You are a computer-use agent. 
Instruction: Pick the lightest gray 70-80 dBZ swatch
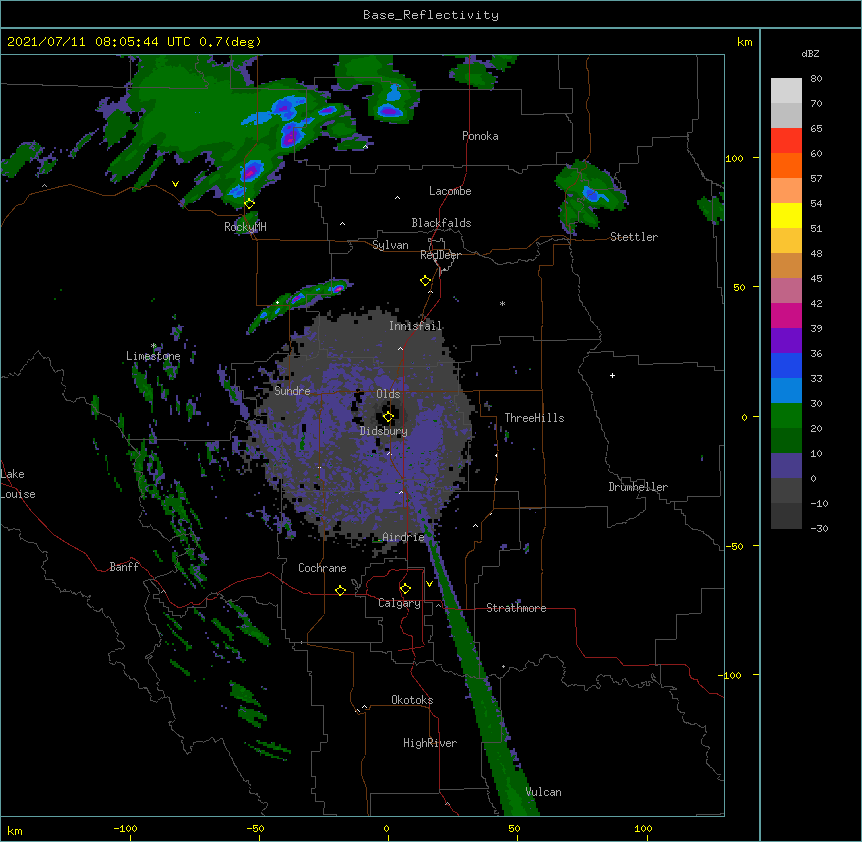786,91
